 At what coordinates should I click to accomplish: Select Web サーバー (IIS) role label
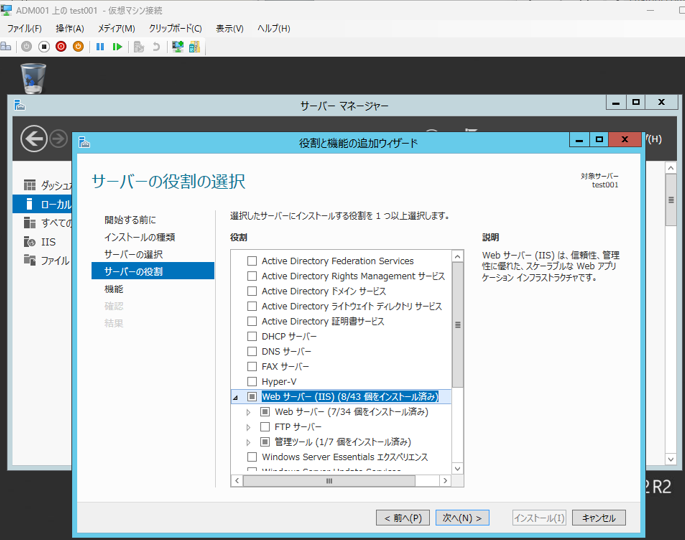[x=350, y=396]
